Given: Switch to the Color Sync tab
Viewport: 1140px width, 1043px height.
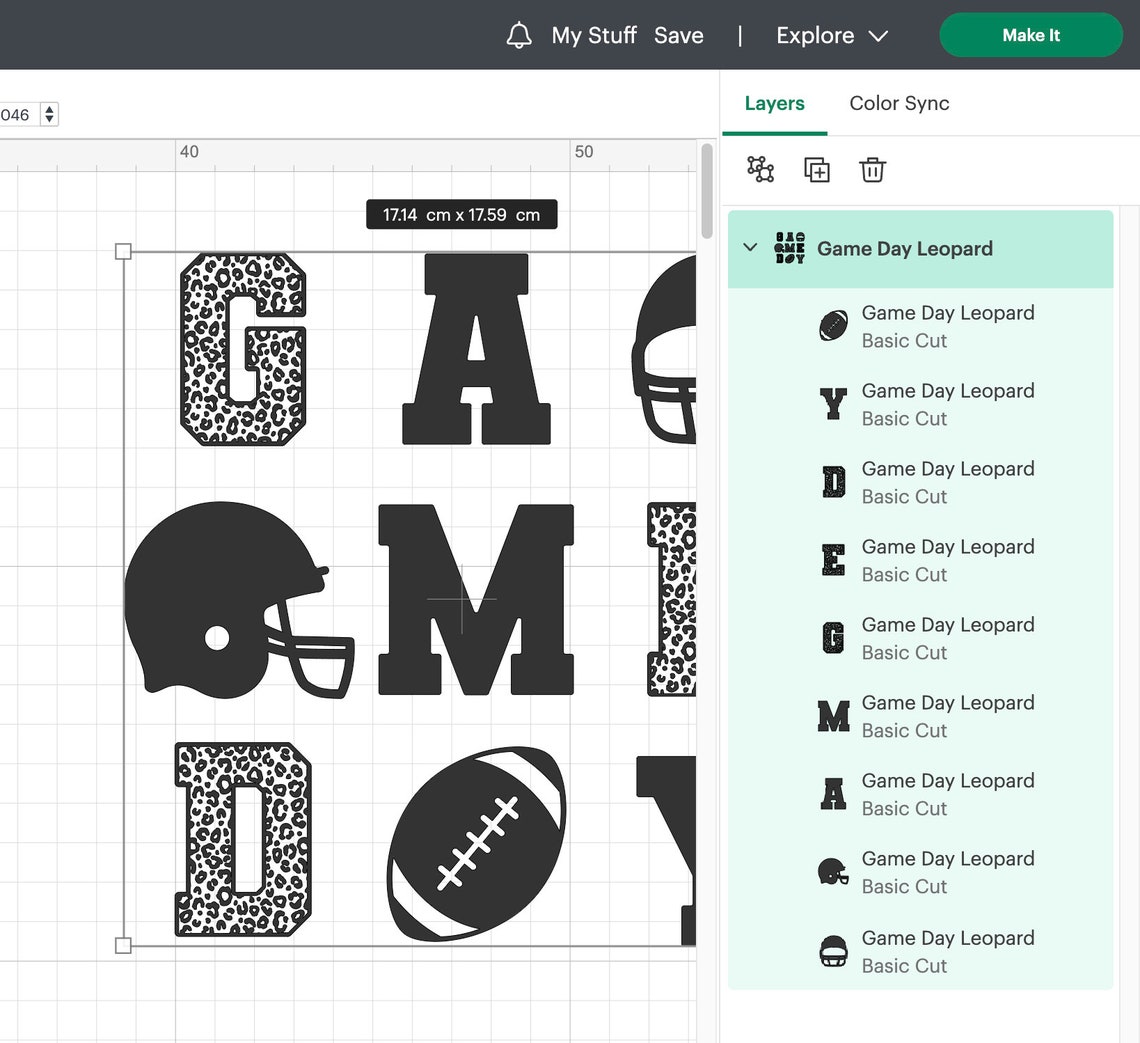Looking at the screenshot, I should pyautogui.click(x=899, y=103).
